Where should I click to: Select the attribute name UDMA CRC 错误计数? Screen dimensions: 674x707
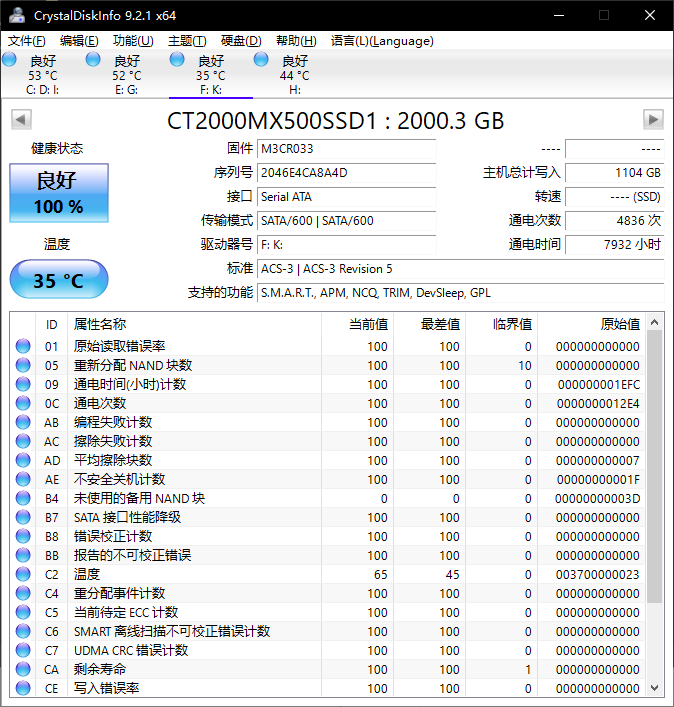(131, 651)
